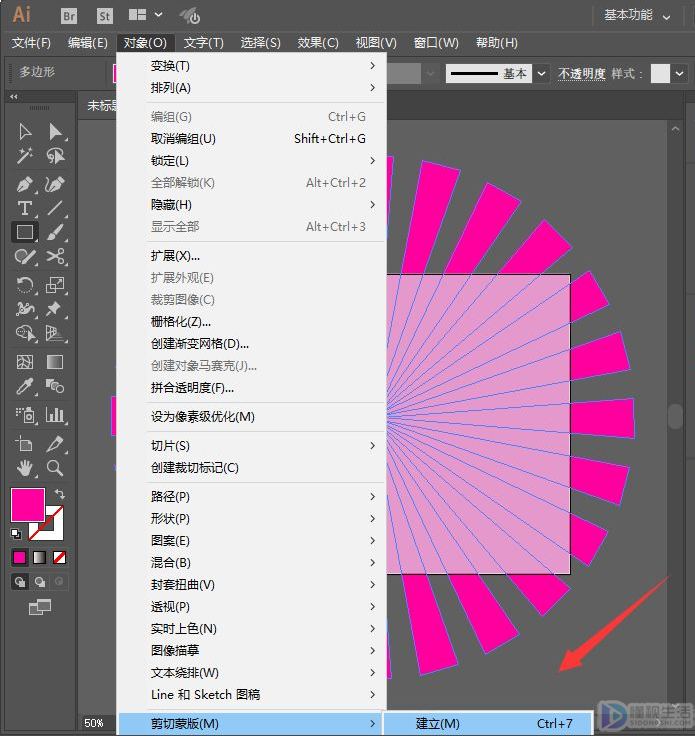Viewport: 695px width, 736px height.
Task: Select the Type tool
Action: pos(25,208)
